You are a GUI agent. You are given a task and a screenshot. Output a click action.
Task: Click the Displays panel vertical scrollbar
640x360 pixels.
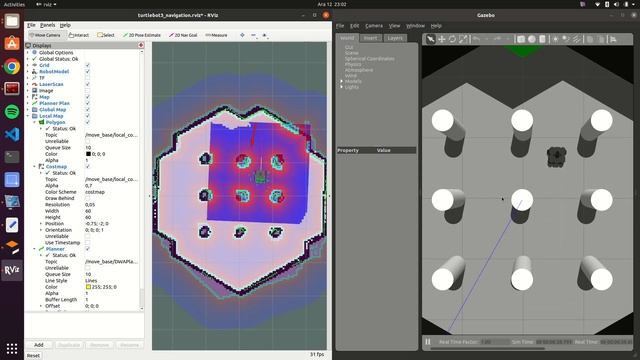point(142,180)
